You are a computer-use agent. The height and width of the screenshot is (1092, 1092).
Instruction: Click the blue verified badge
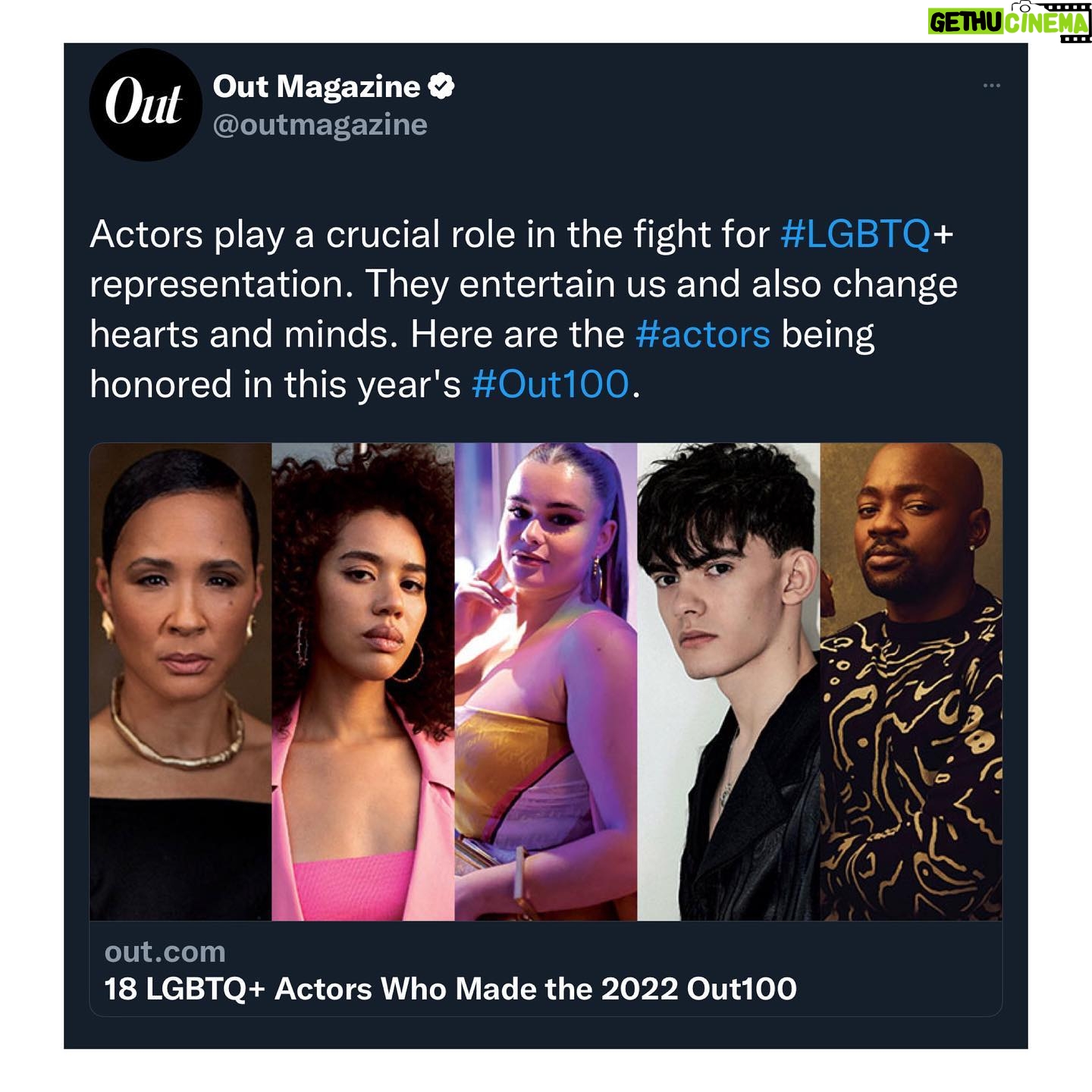pyautogui.click(x=441, y=86)
